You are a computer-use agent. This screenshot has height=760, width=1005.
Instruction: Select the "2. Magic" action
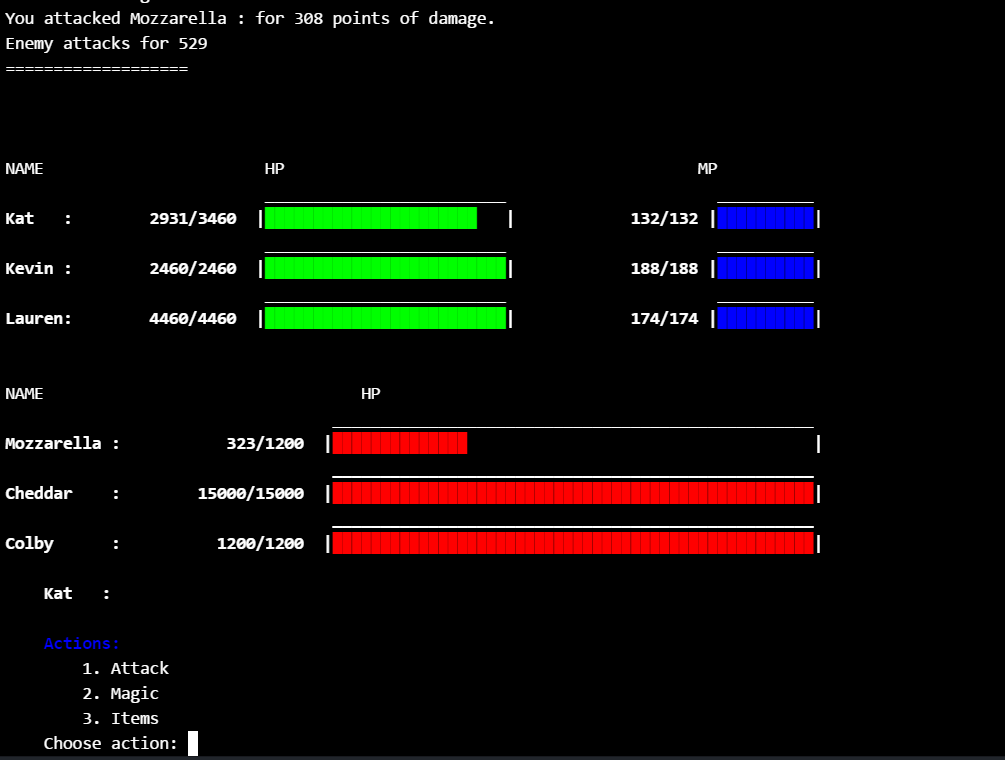(x=134, y=693)
